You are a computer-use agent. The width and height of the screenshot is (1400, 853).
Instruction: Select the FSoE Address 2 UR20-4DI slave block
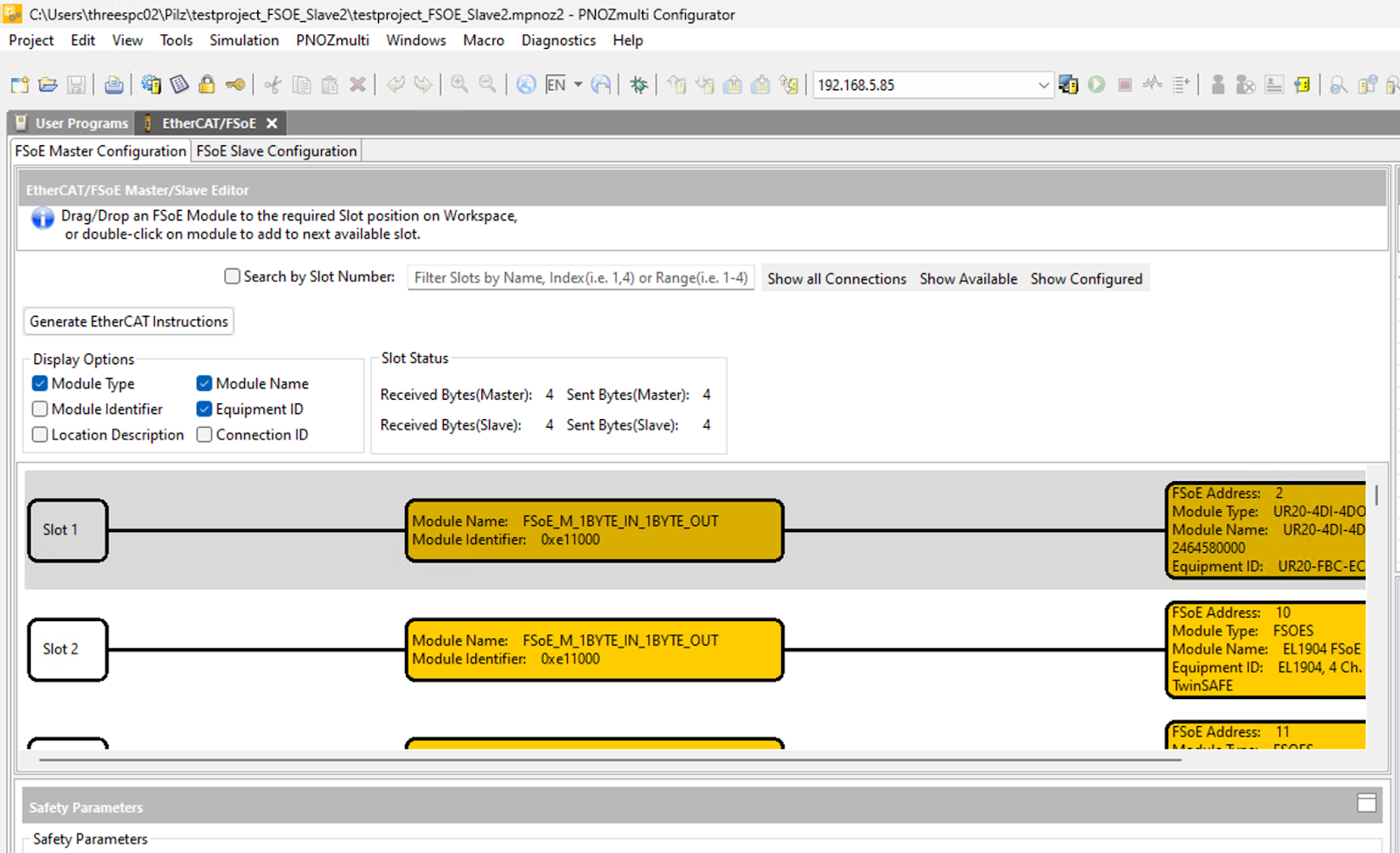[x=1266, y=530]
